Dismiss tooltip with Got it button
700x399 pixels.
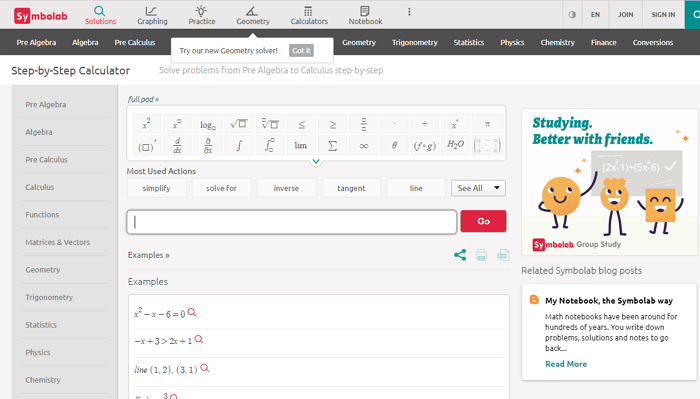tap(301, 50)
